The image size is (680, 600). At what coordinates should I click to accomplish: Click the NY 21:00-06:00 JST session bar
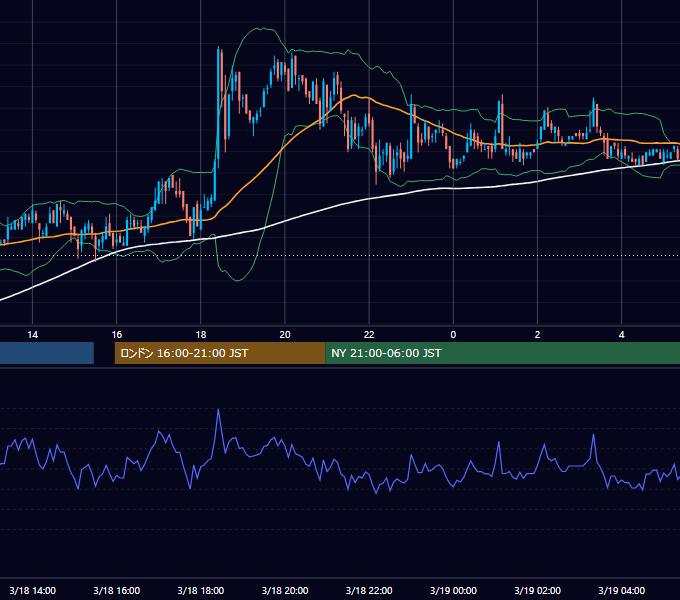503,353
